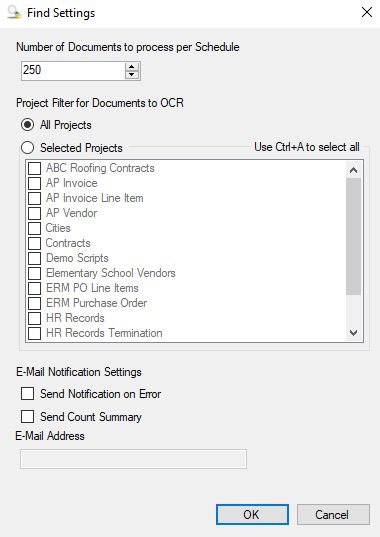380x537 pixels.
Task: Tick the HR Records Termination checkbox
Action: (34, 333)
